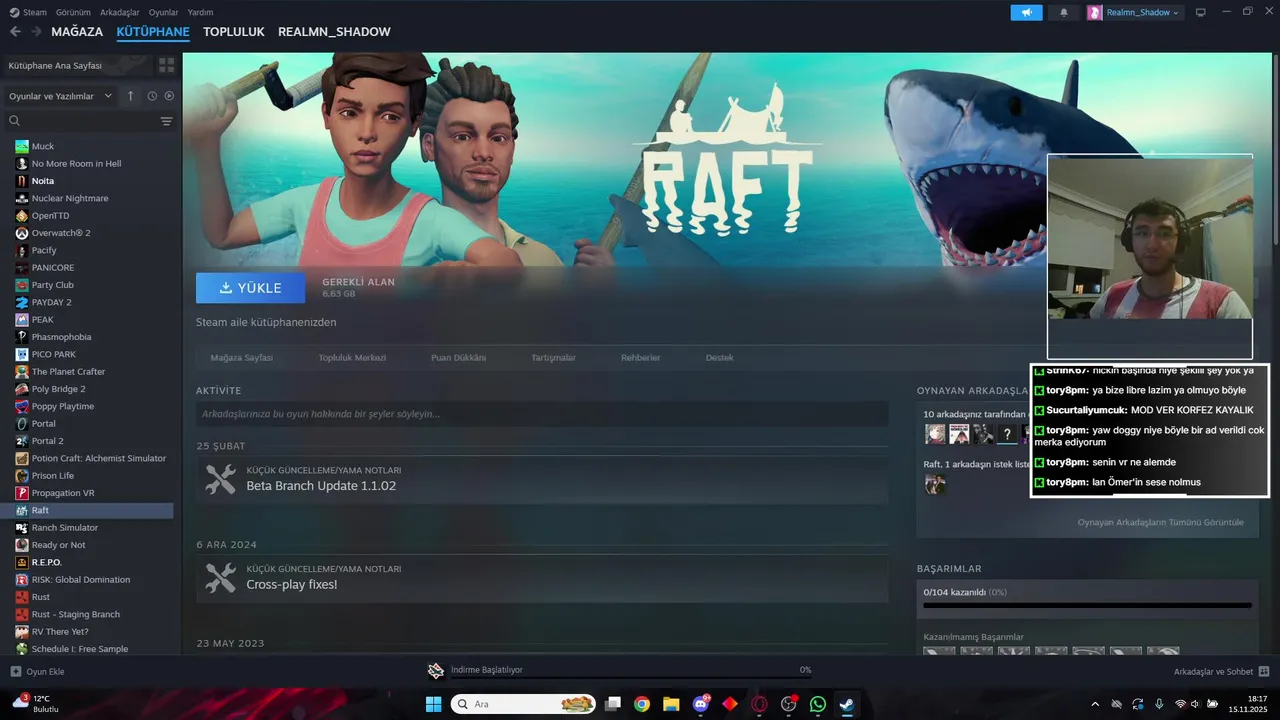Click the R.E.P.O. game icon
Viewport: 1280px width, 720px height.
click(x=22, y=562)
